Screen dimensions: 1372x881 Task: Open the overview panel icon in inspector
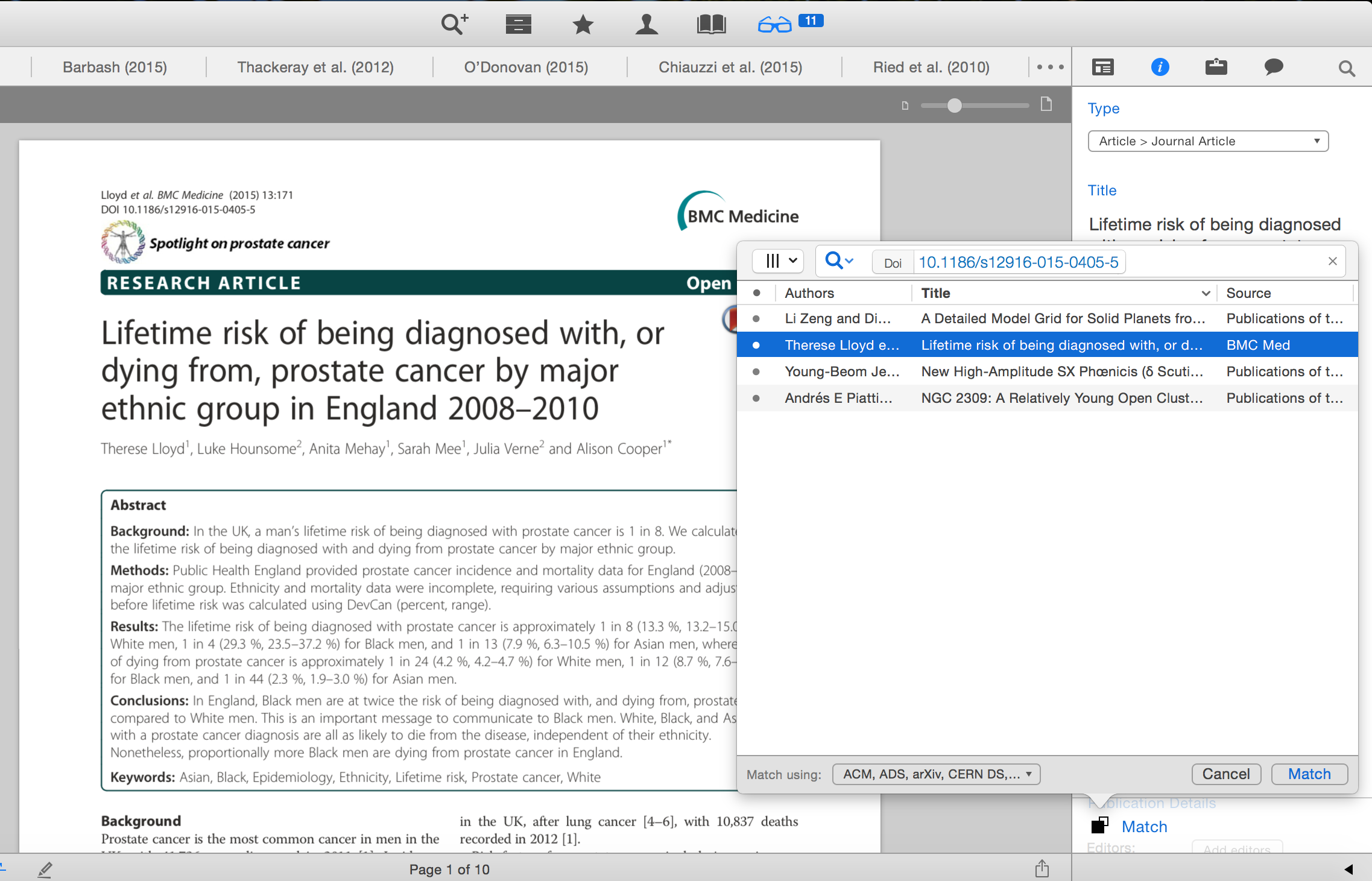coord(1103,67)
